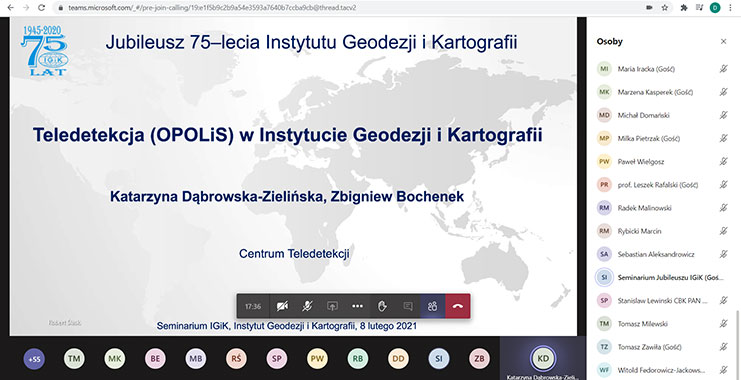Bookmark this page with star icon
The image size is (741, 380).
click(x=664, y=8)
